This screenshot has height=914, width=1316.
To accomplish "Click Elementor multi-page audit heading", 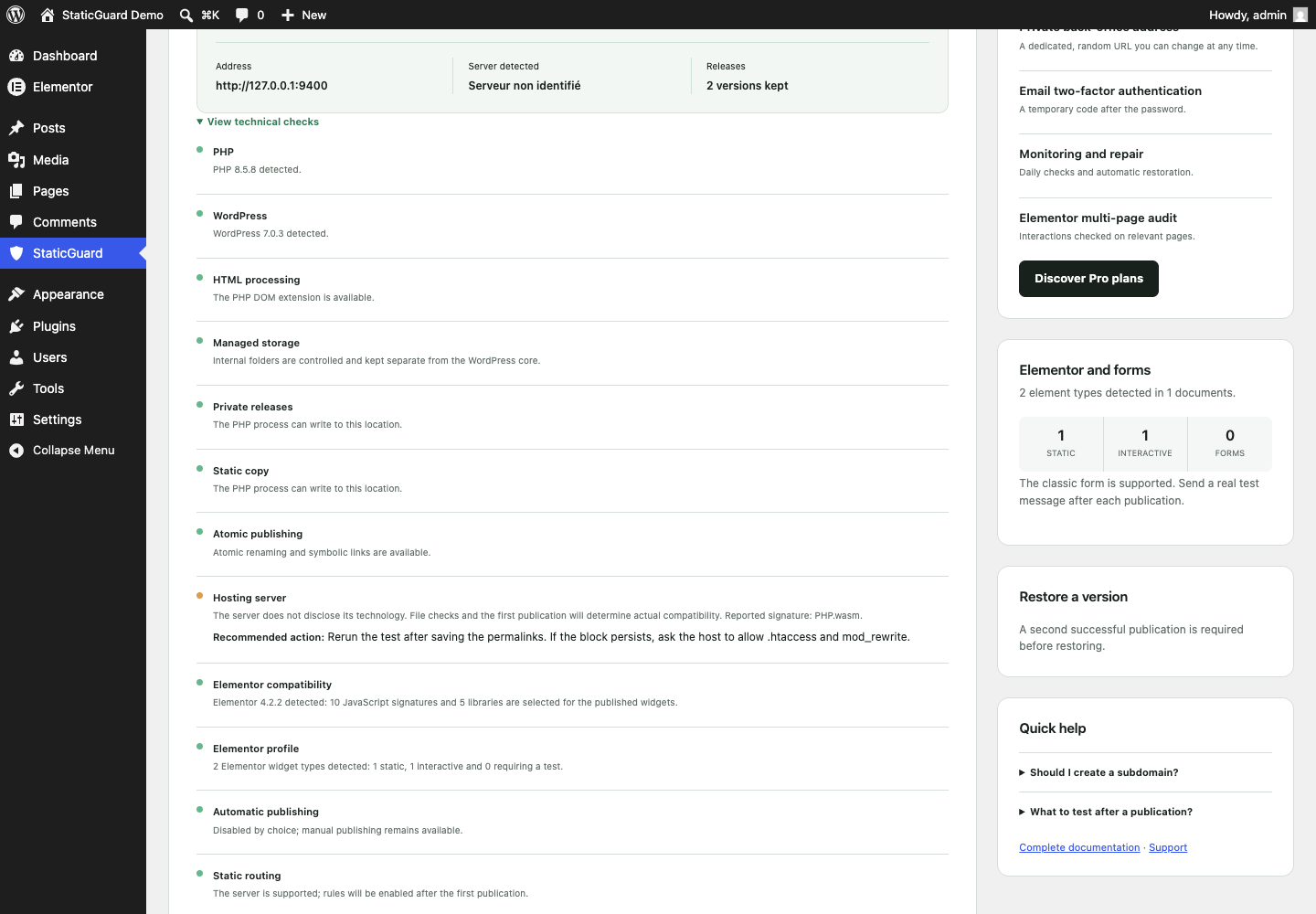I will point(1098,218).
